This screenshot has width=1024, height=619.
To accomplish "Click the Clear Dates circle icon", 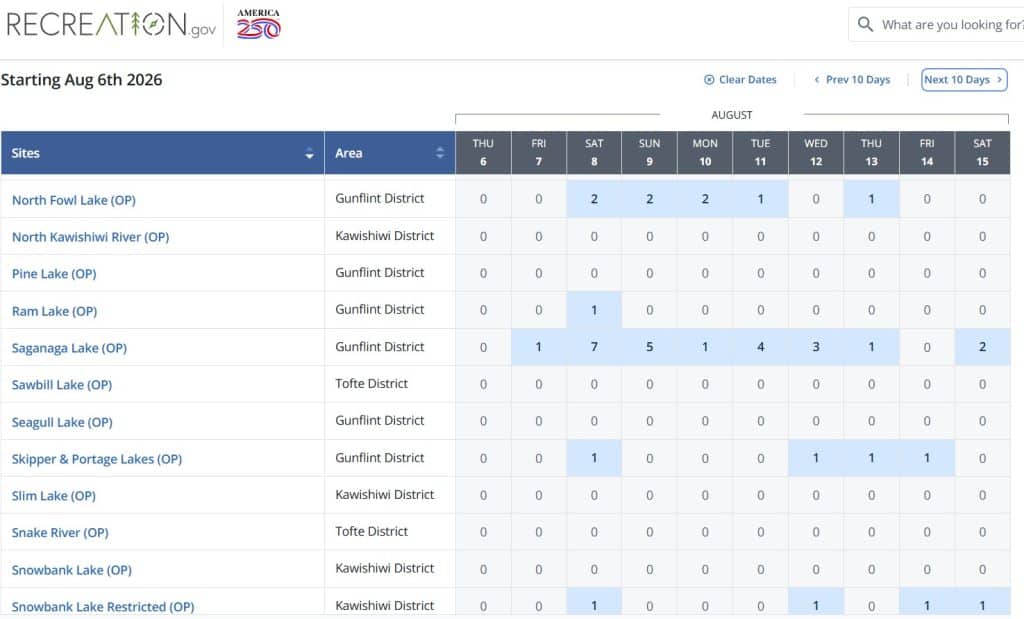I will tap(709, 80).
